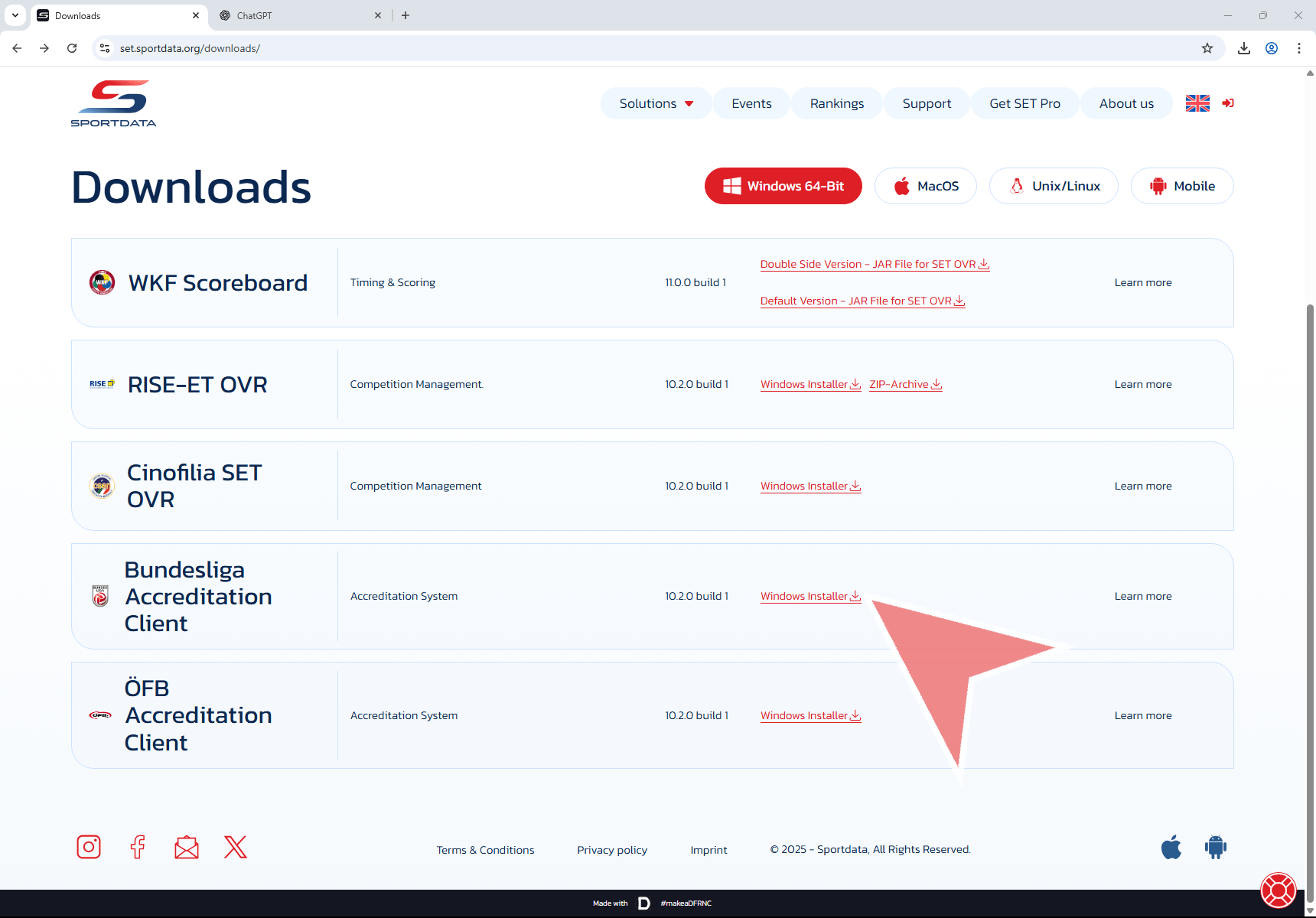The width and height of the screenshot is (1316, 918).
Task: Learn more about RISE-ET OVR
Action: tap(1143, 384)
